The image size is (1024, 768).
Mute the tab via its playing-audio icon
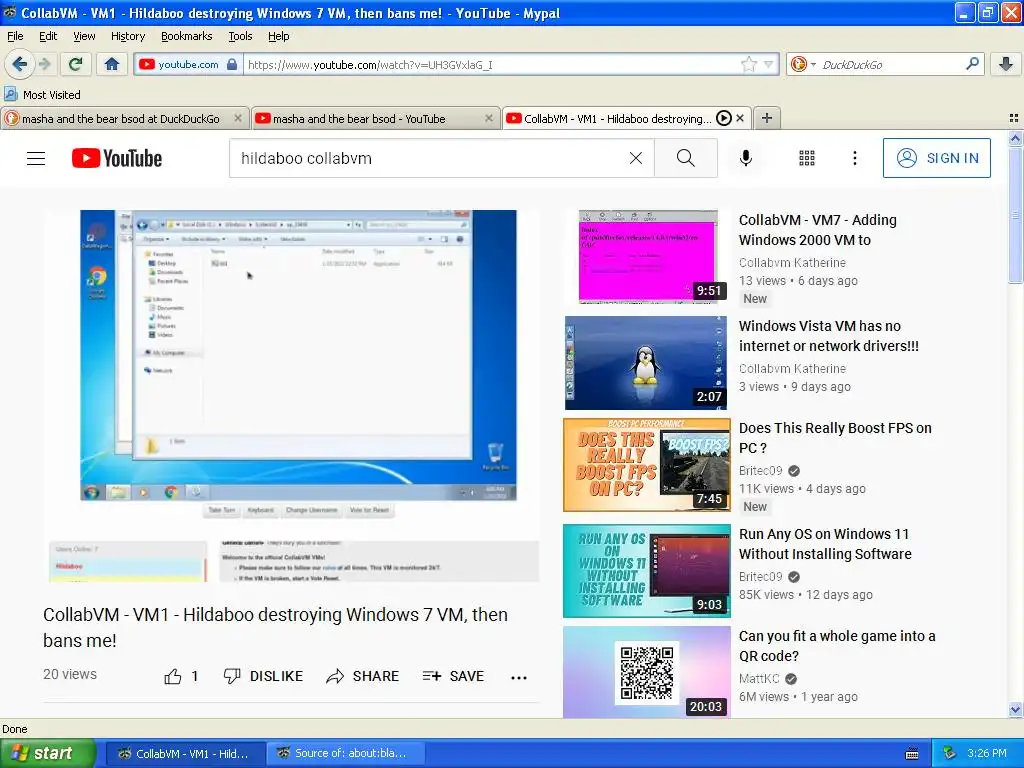click(x=724, y=118)
